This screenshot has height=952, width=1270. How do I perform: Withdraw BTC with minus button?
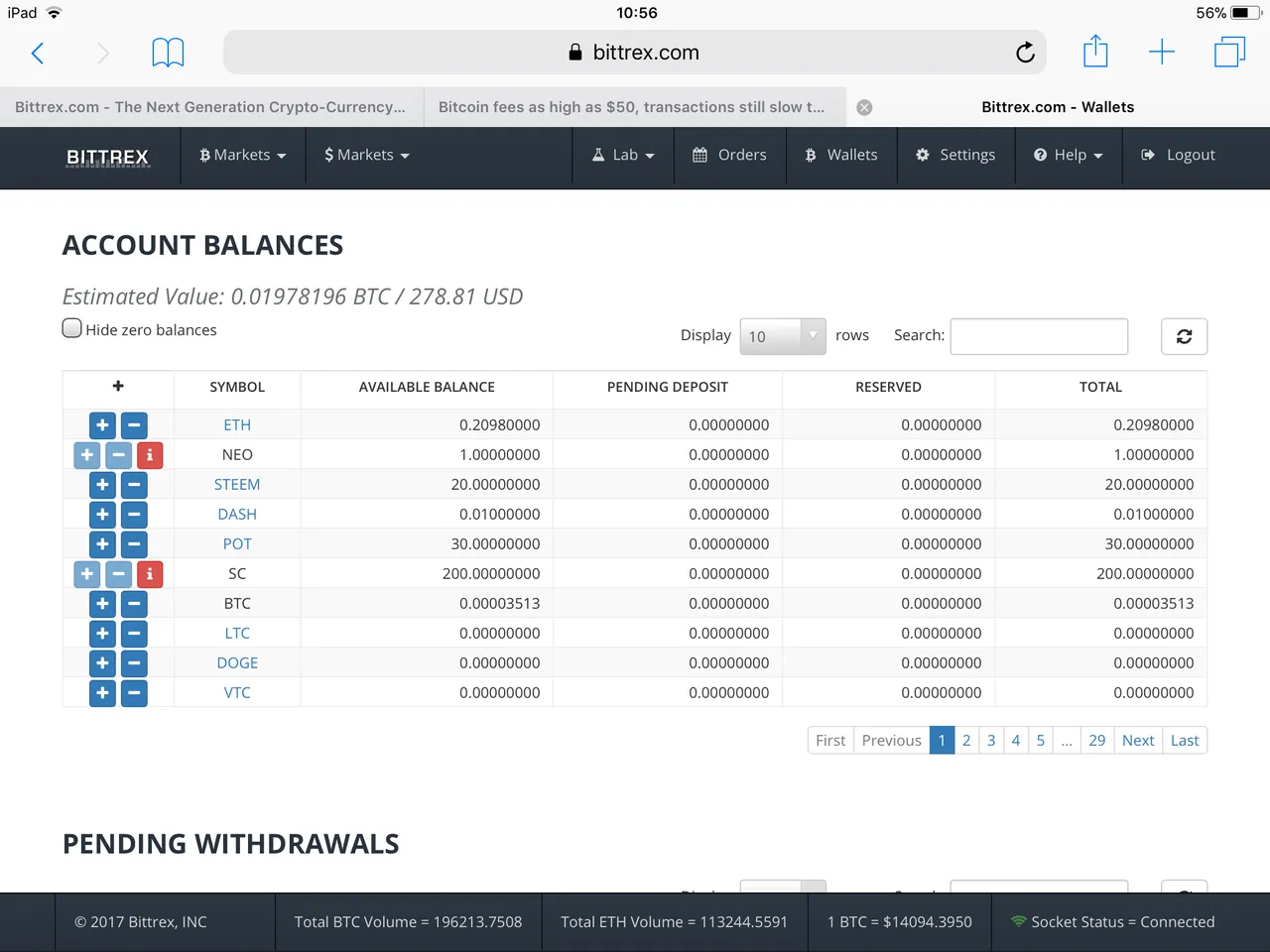point(134,604)
